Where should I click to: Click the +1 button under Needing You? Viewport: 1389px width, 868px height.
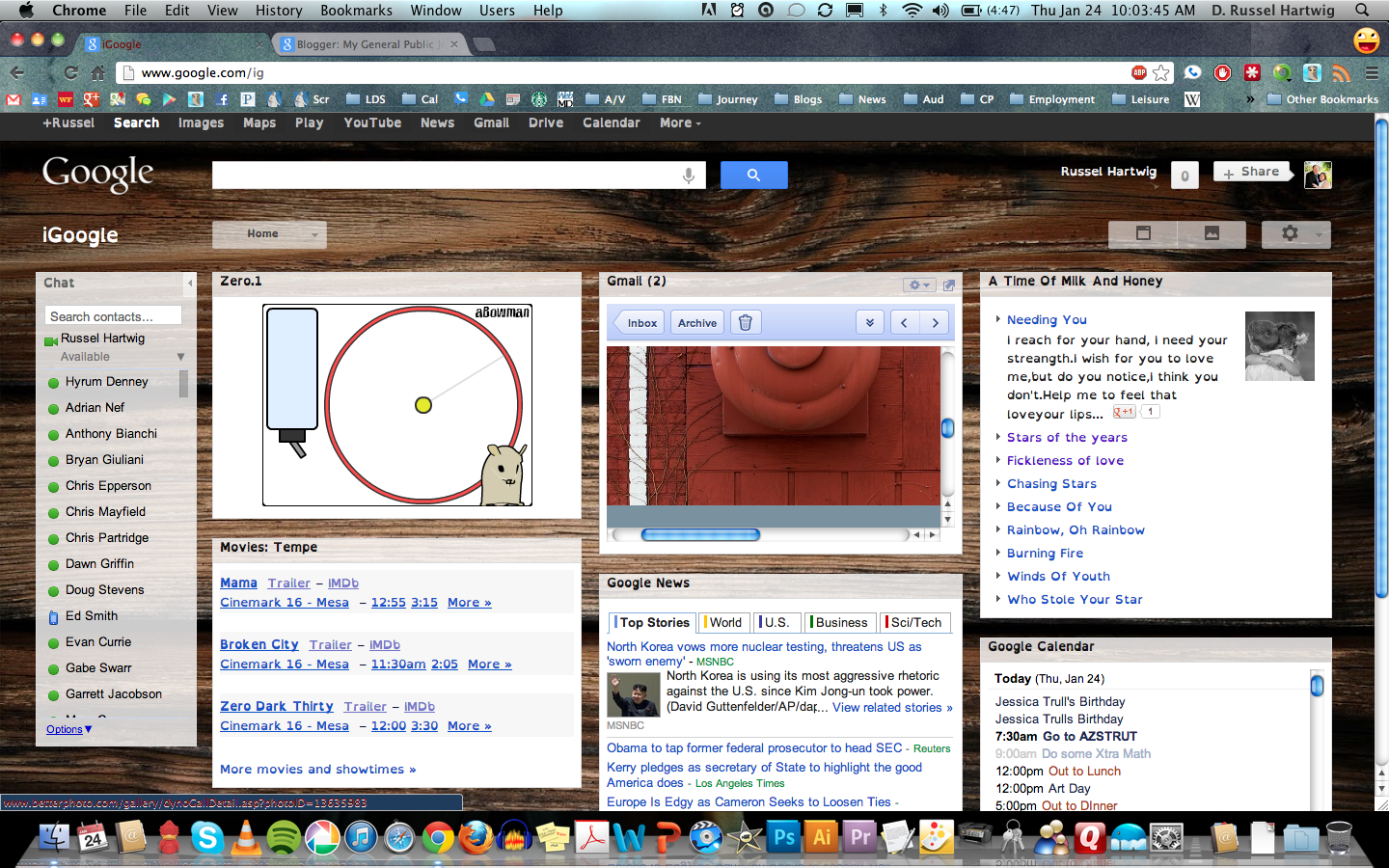pyautogui.click(x=1124, y=412)
